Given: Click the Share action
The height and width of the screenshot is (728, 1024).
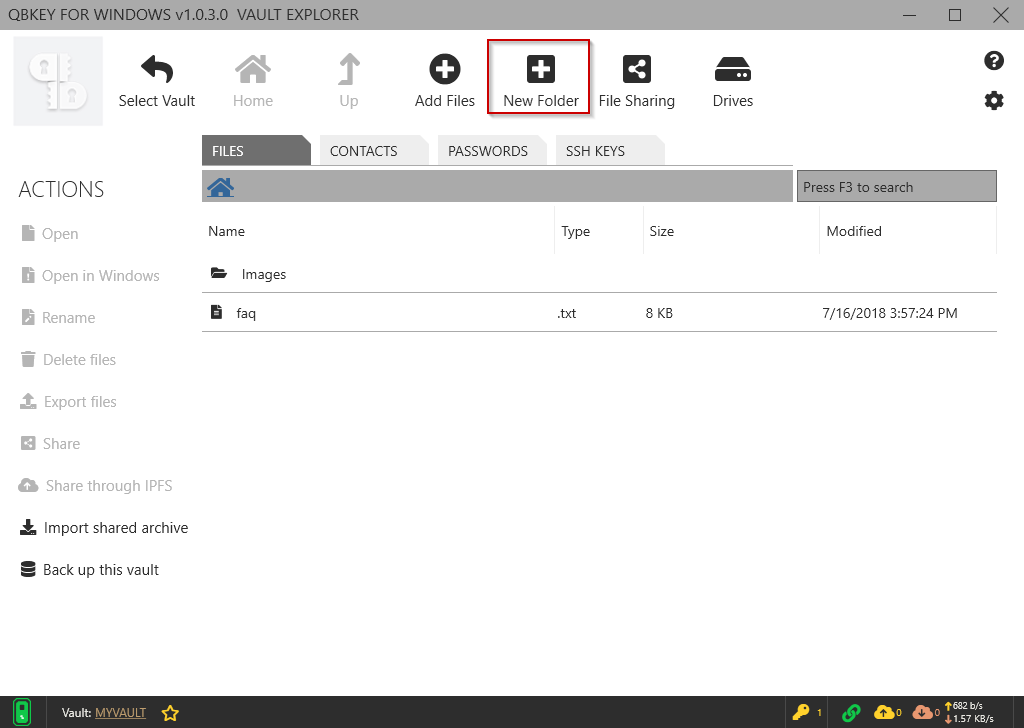Looking at the screenshot, I should pyautogui.click(x=50, y=443).
